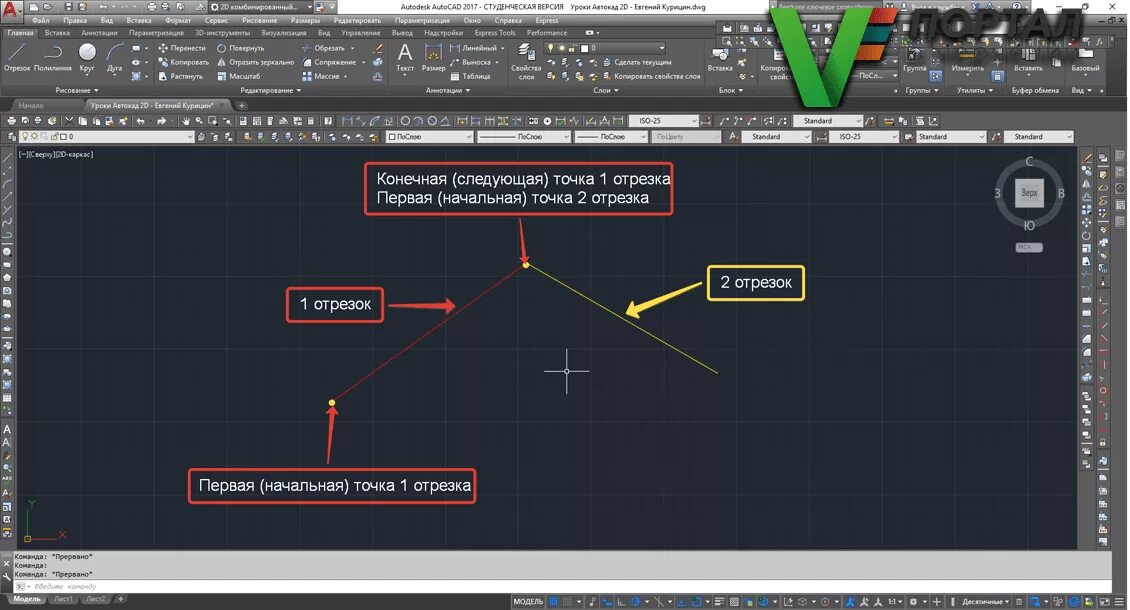
Task: Click the Отразить зеркально (Mirror) command
Action: (x=255, y=62)
